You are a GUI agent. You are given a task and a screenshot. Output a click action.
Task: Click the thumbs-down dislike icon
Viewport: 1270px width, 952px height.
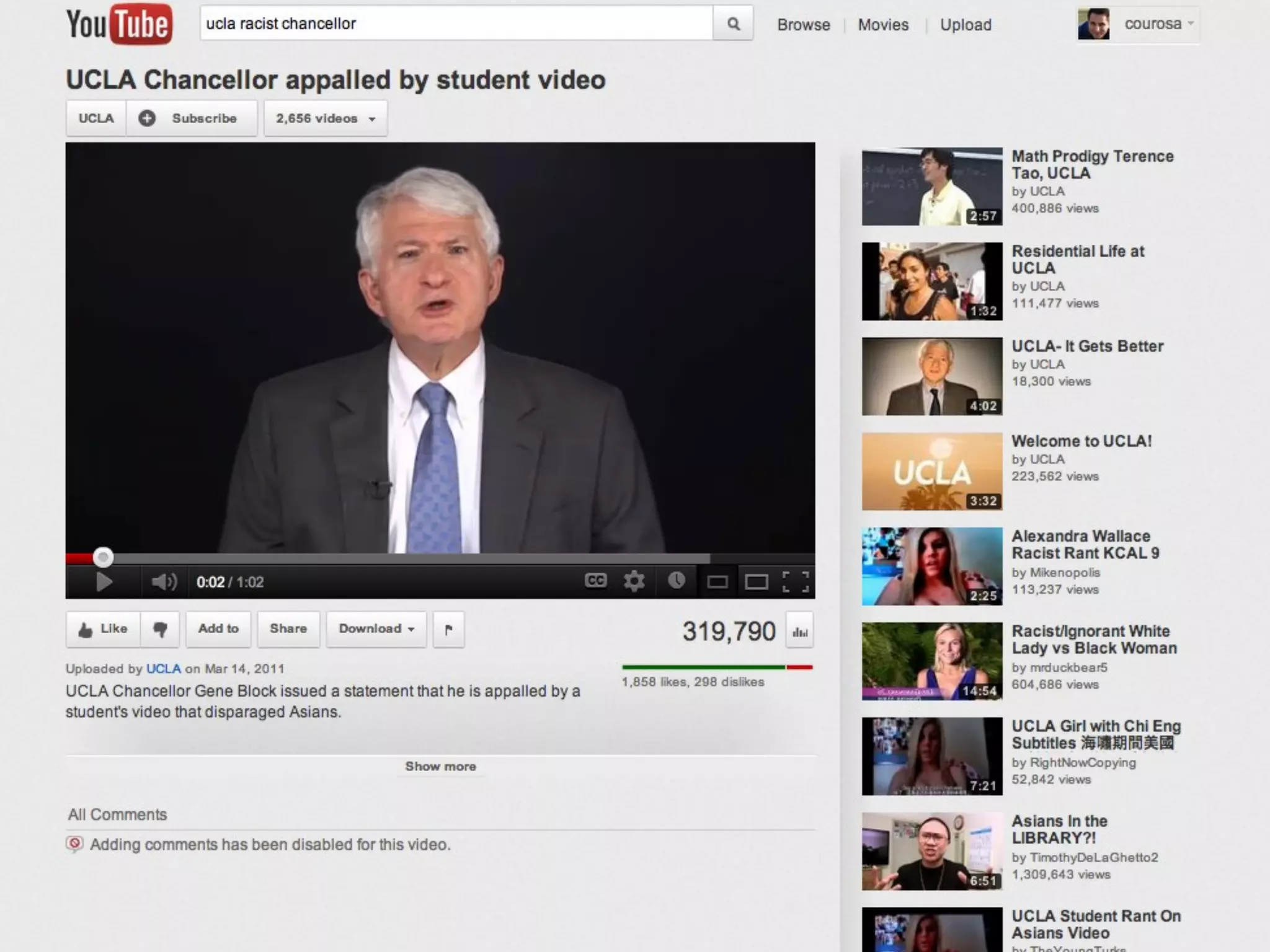160,629
